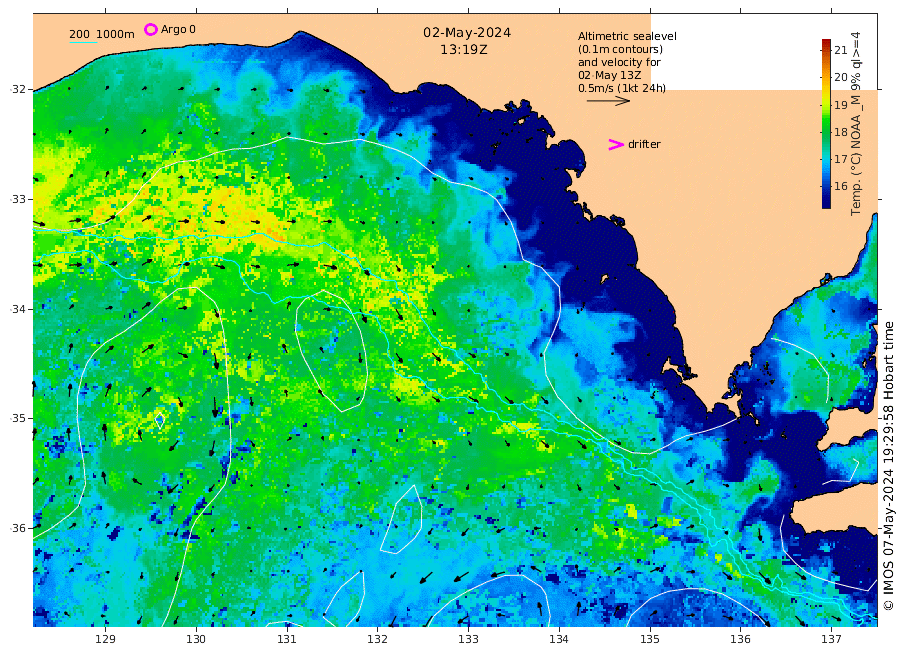Click the longitude label 129

106,639
